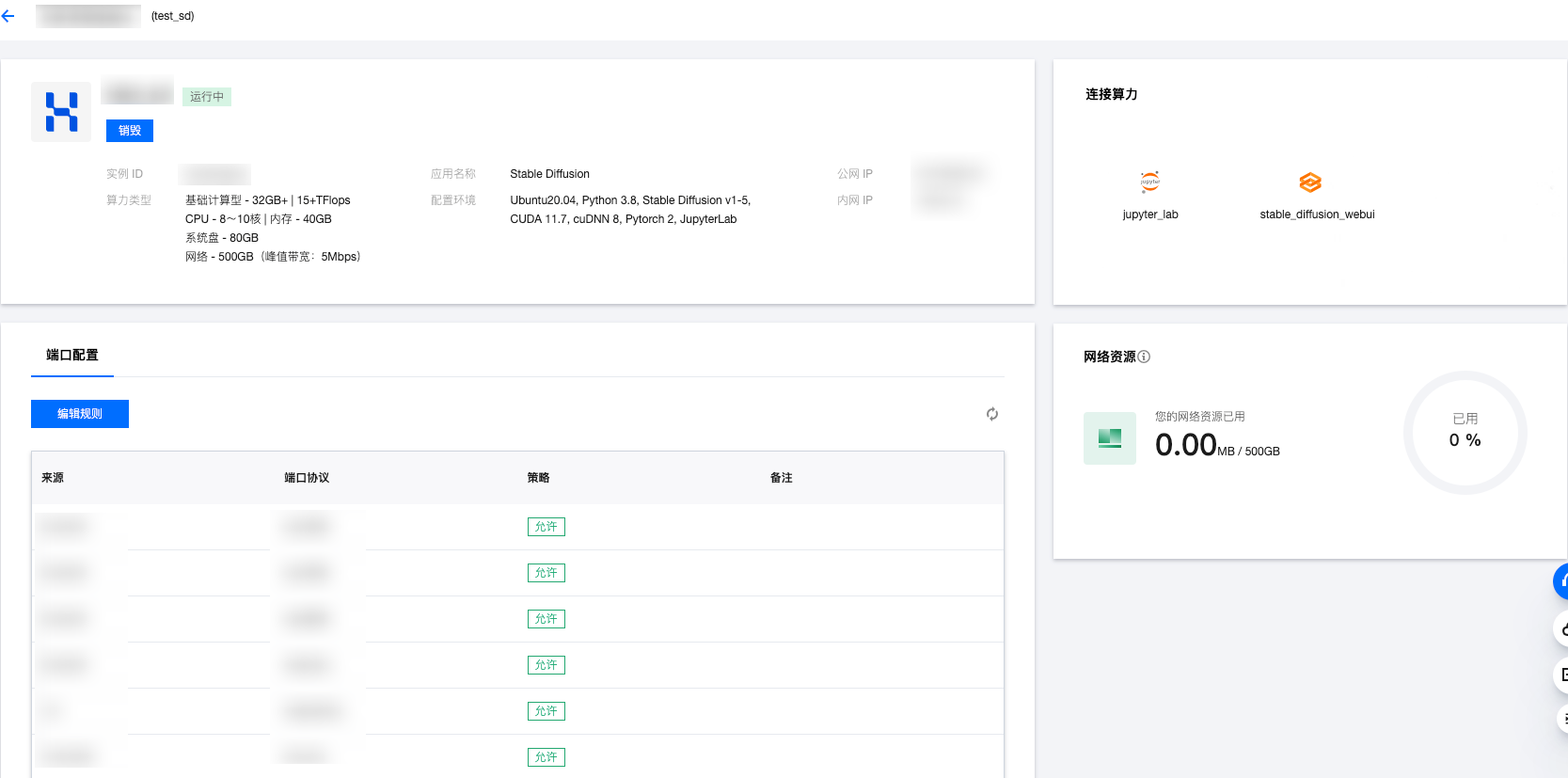Click the 实例 ID label
This screenshot has width=1568, height=778.
125,174
